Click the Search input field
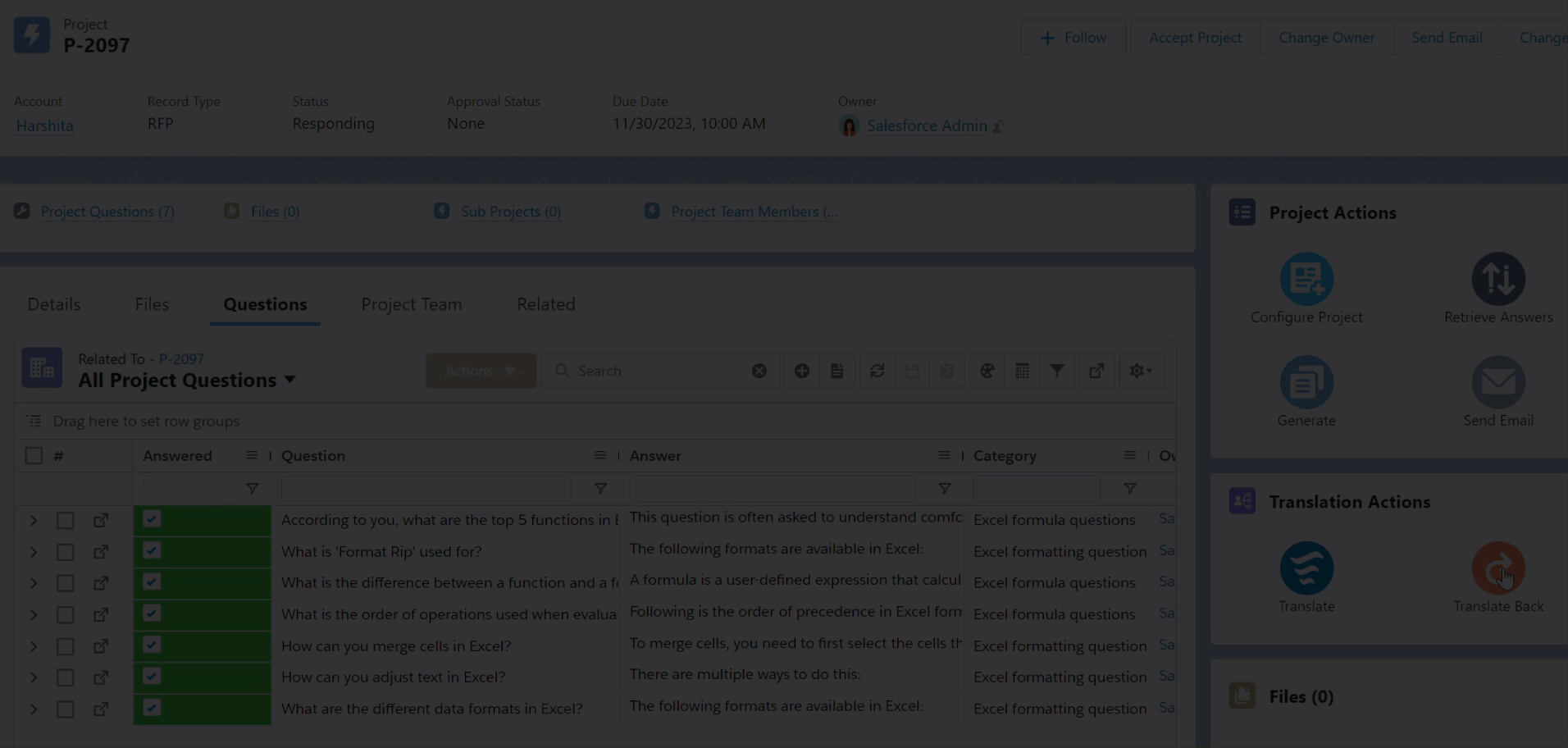The width and height of the screenshot is (1568, 748). pyautogui.click(x=660, y=371)
